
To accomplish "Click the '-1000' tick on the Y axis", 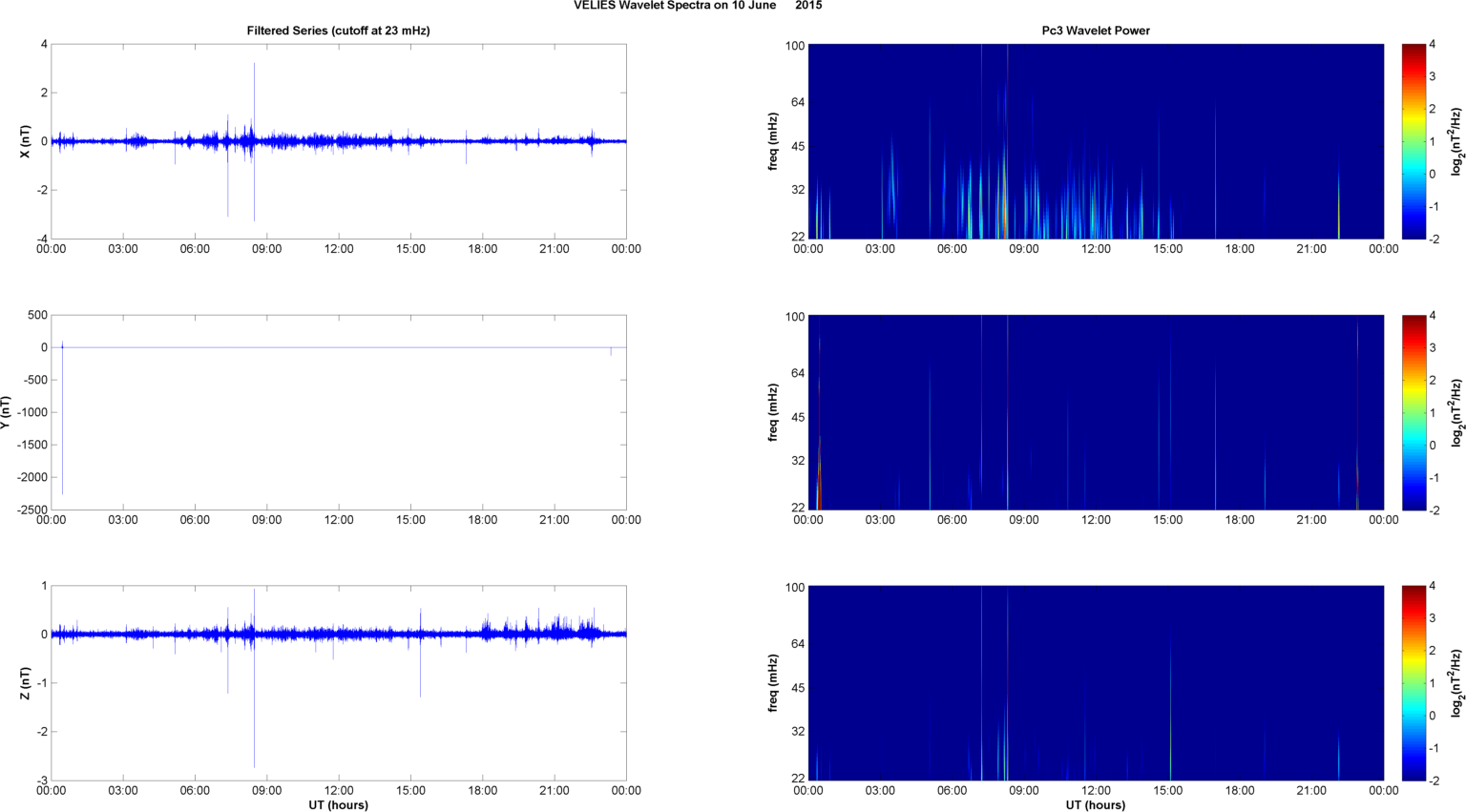I will coord(32,412).
